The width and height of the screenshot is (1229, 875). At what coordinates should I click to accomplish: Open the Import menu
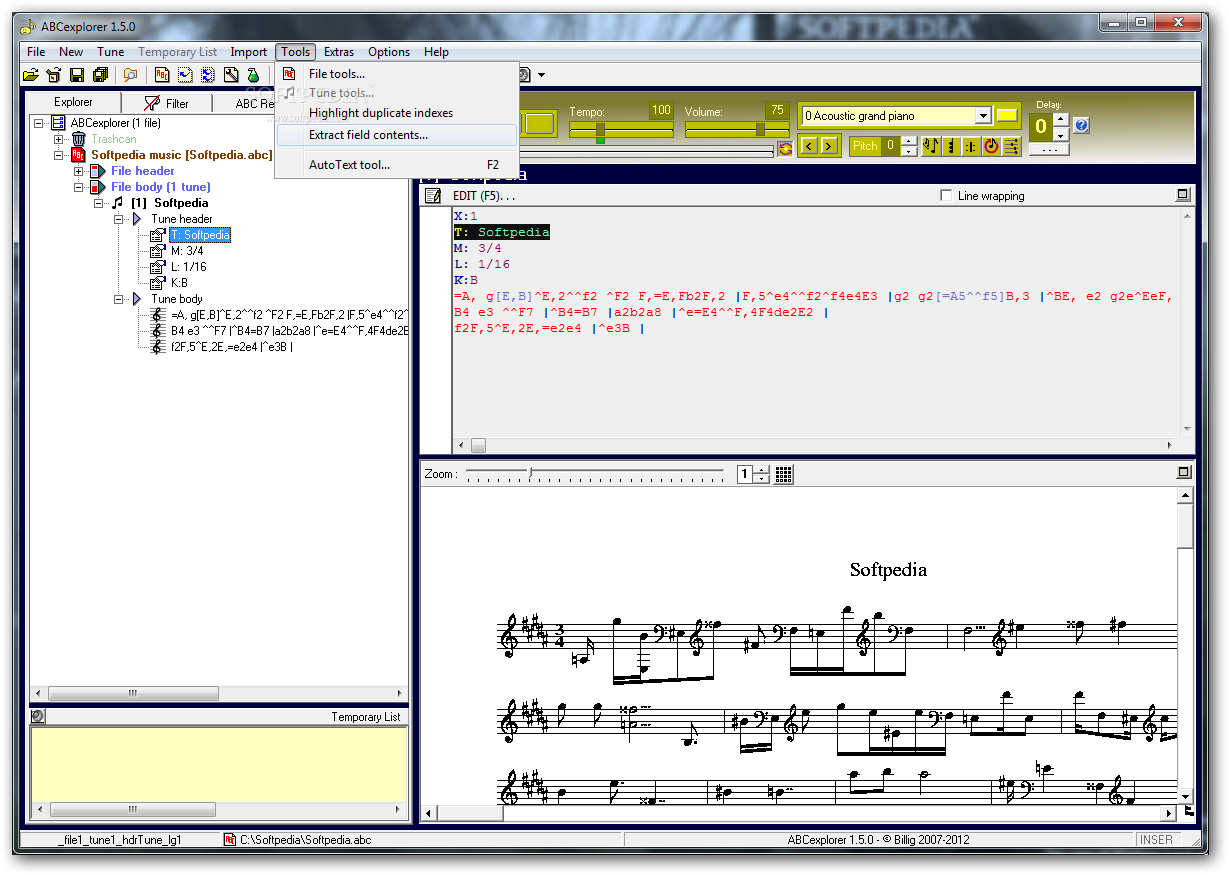point(249,52)
